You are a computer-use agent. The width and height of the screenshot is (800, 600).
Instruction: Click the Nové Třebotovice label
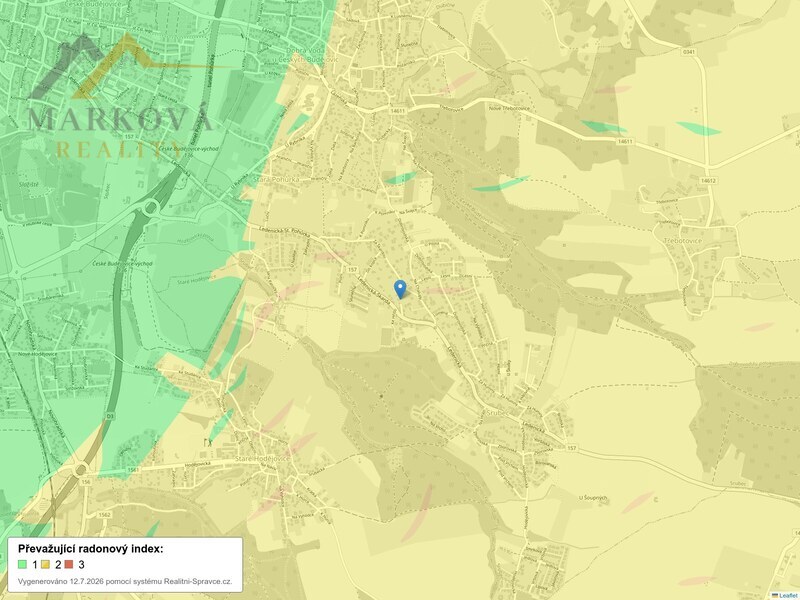click(509, 108)
